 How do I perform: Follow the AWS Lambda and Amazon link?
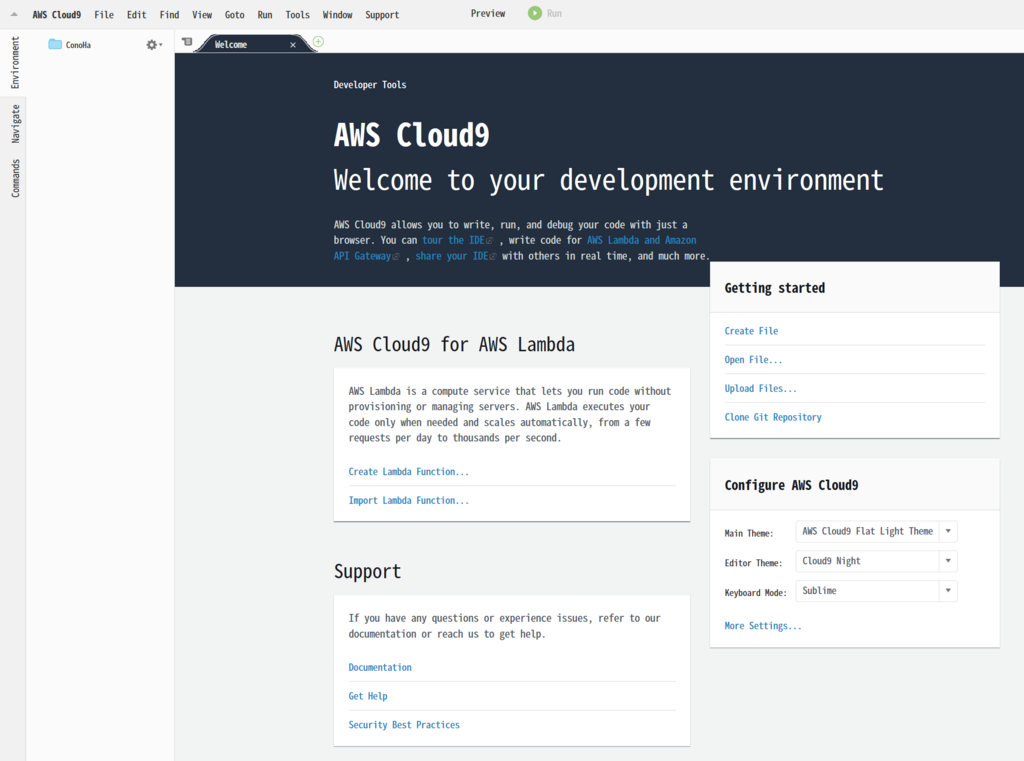pyautogui.click(x=641, y=240)
